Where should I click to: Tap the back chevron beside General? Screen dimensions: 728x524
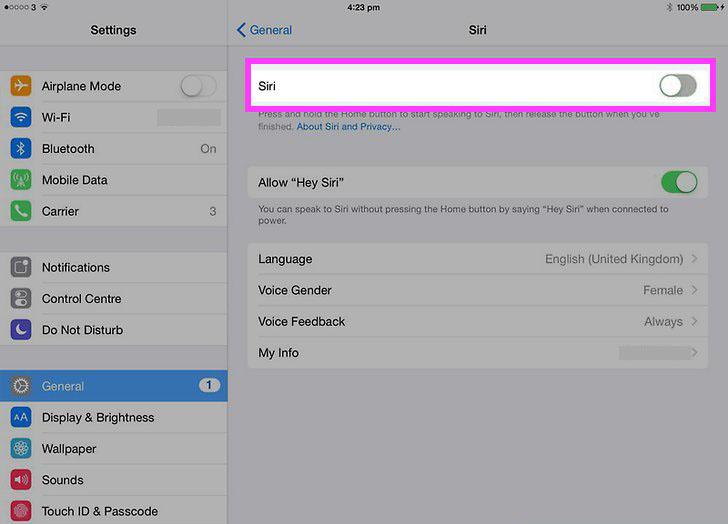[240, 30]
